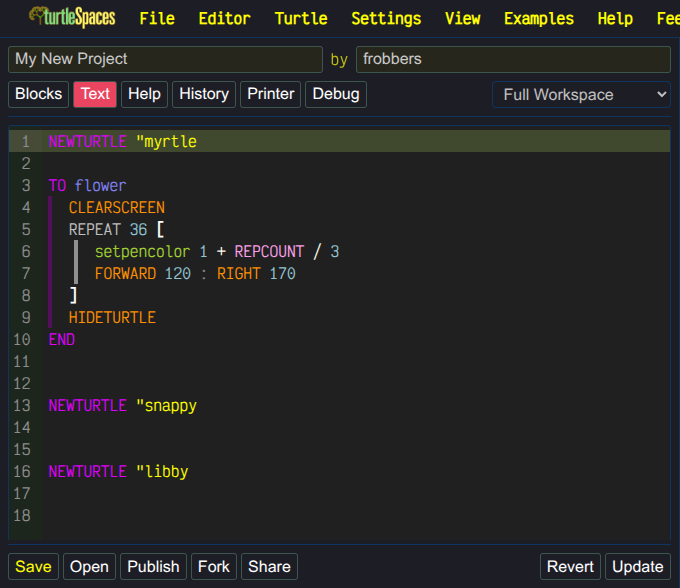Open the Examples menu
Screen dimensions: 680x588
point(539,19)
